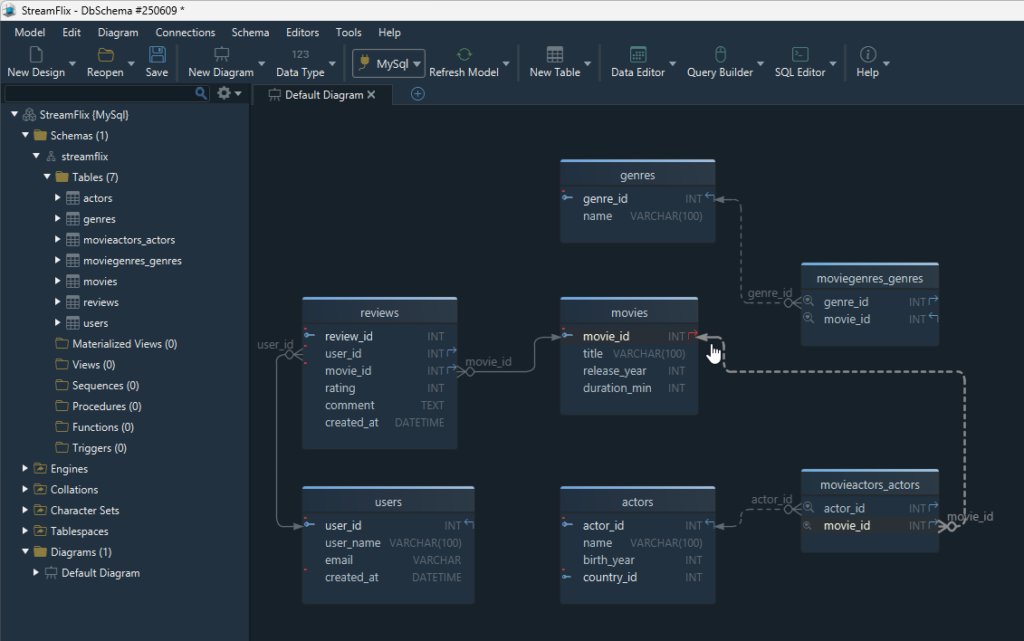This screenshot has width=1024, height=641.
Task: Open the Data Editor tool
Action: [637, 55]
